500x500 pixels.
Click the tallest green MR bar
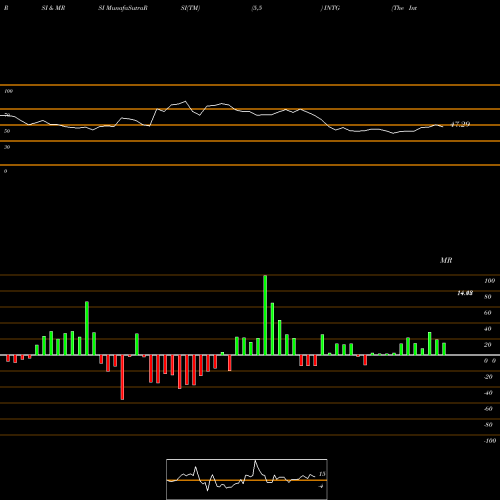[x=265, y=315]
